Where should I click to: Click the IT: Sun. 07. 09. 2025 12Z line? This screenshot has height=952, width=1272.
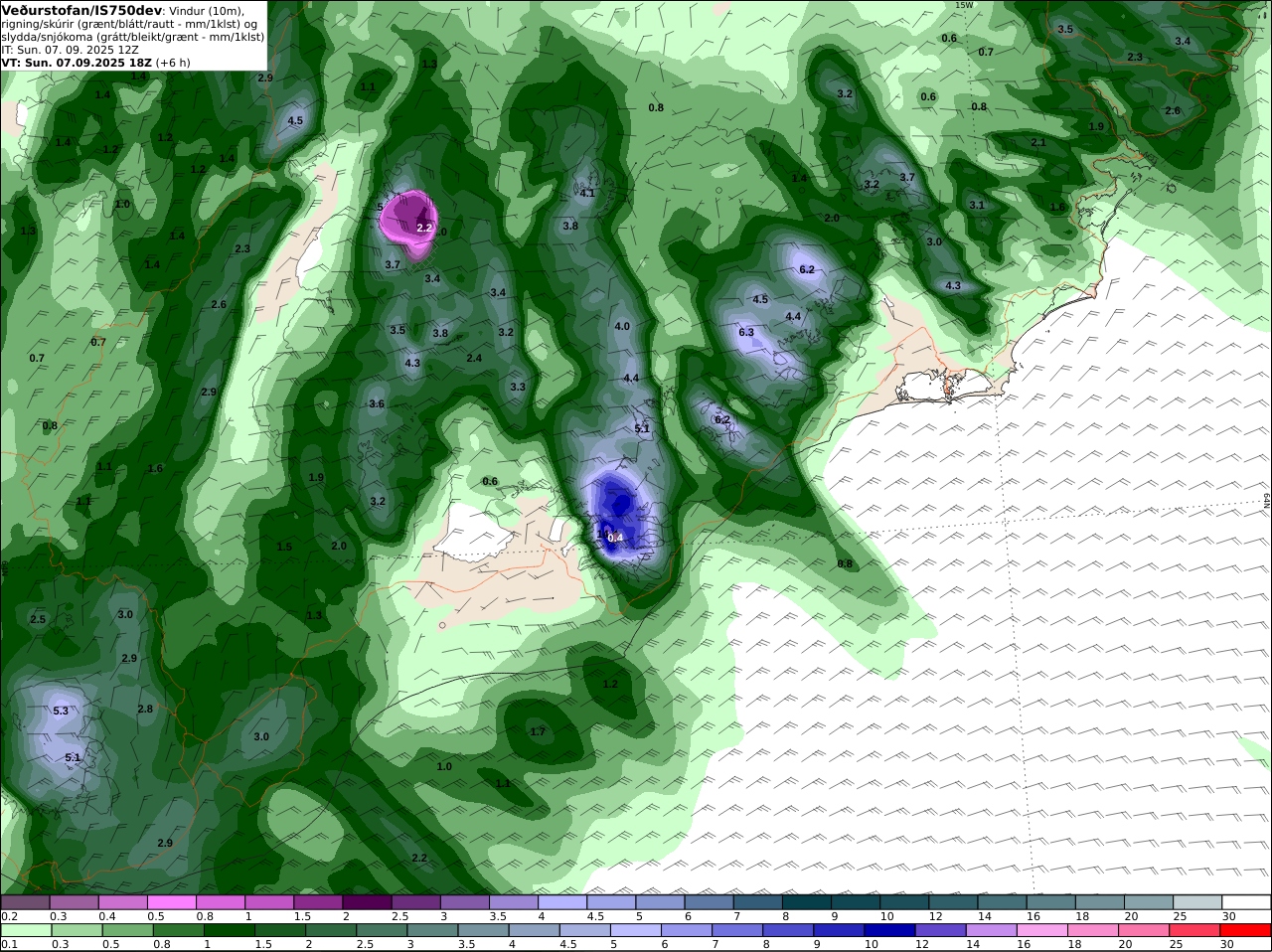(70, 49)
